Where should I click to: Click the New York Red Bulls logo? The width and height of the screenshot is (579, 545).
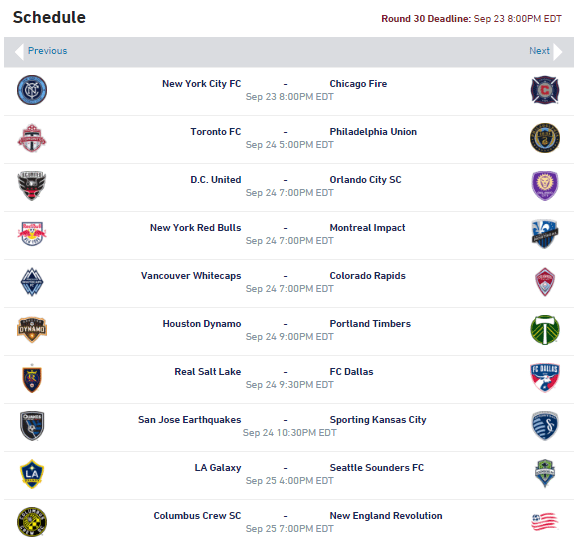[x=32, y=234]
